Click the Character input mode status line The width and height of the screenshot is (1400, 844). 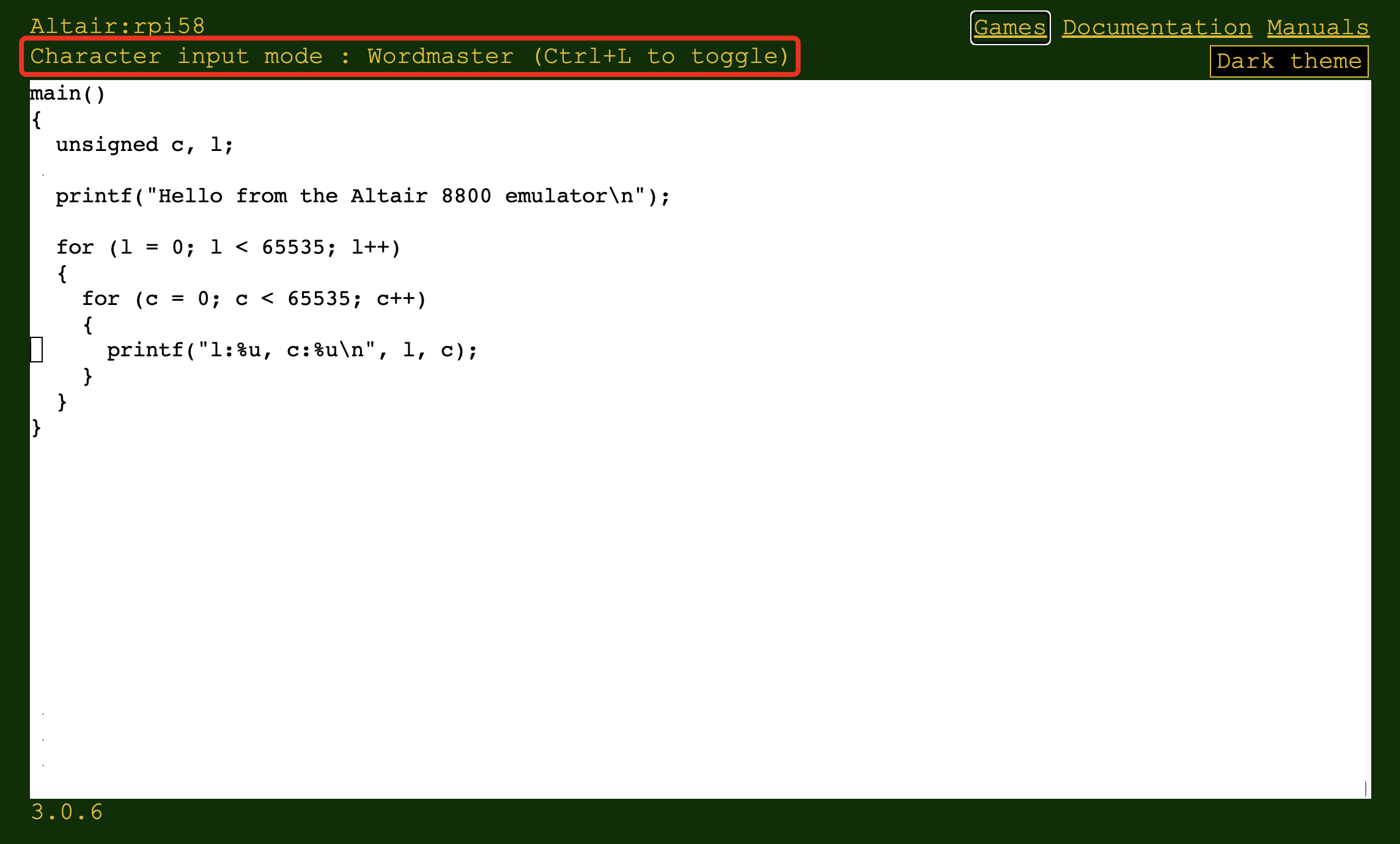(409, 56)
